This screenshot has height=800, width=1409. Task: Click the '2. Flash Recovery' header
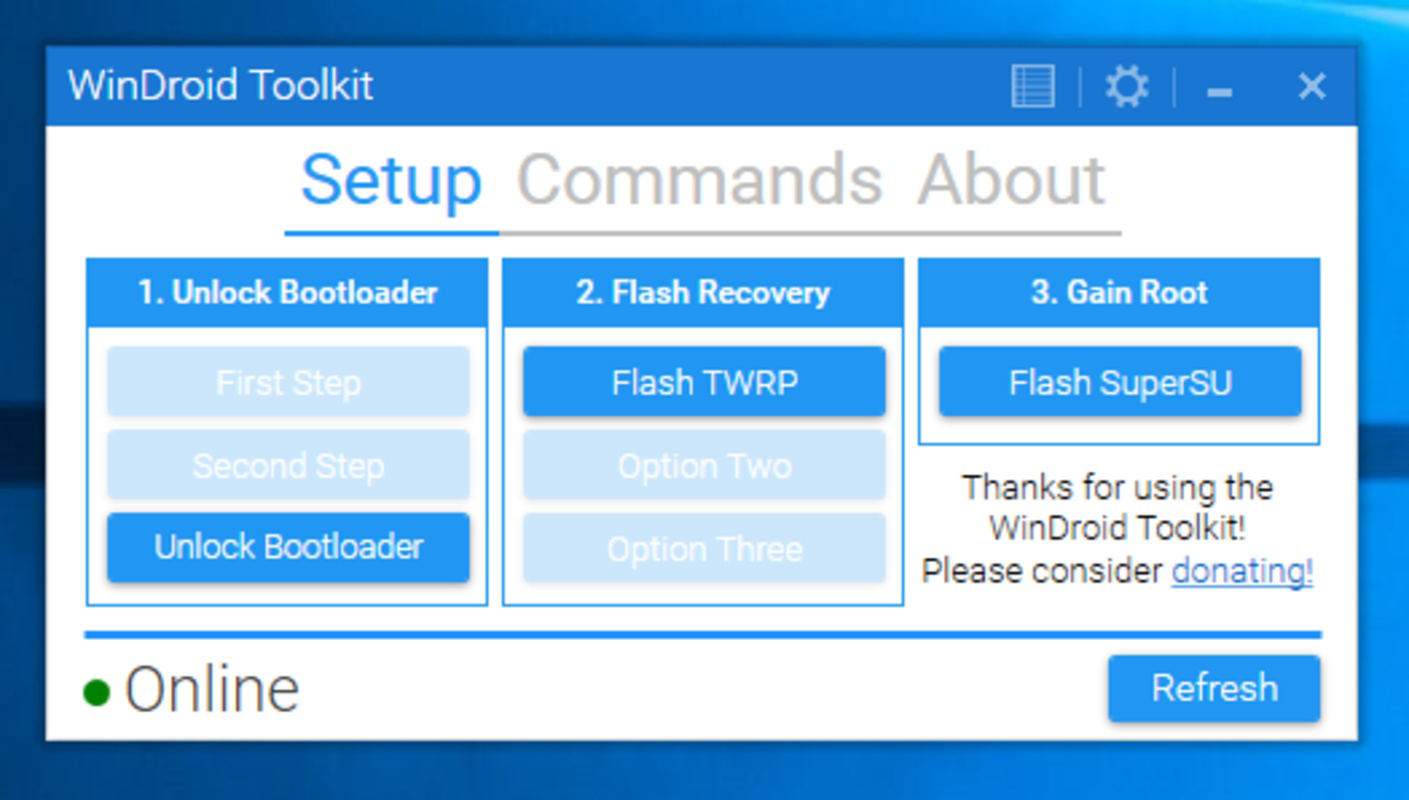tap(703, 293)
